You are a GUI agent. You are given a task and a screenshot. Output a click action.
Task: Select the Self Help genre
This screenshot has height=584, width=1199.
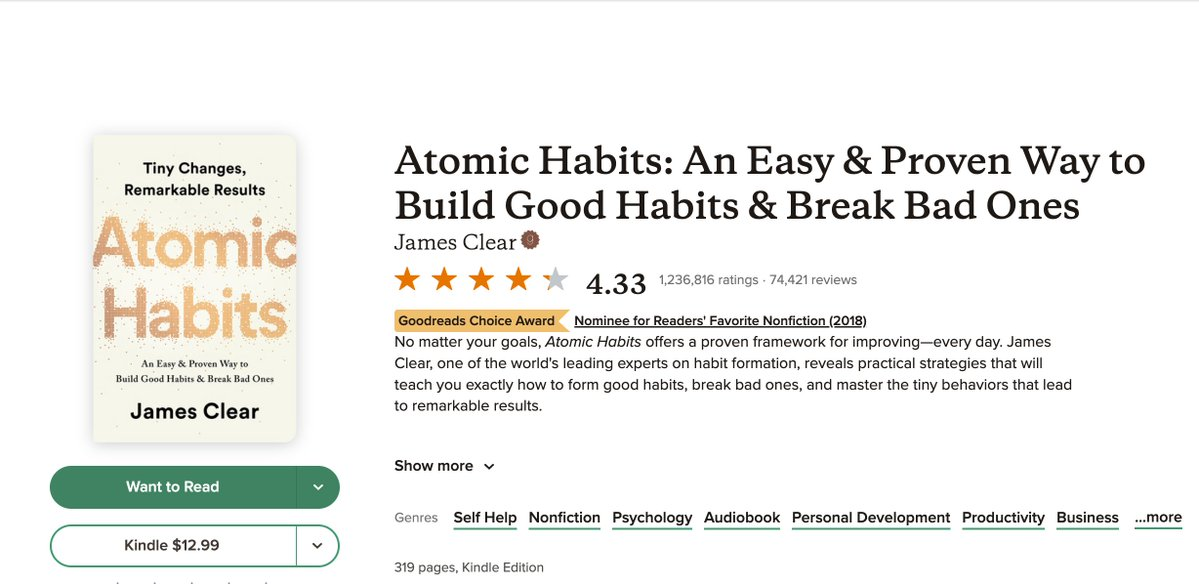[485, 517]
